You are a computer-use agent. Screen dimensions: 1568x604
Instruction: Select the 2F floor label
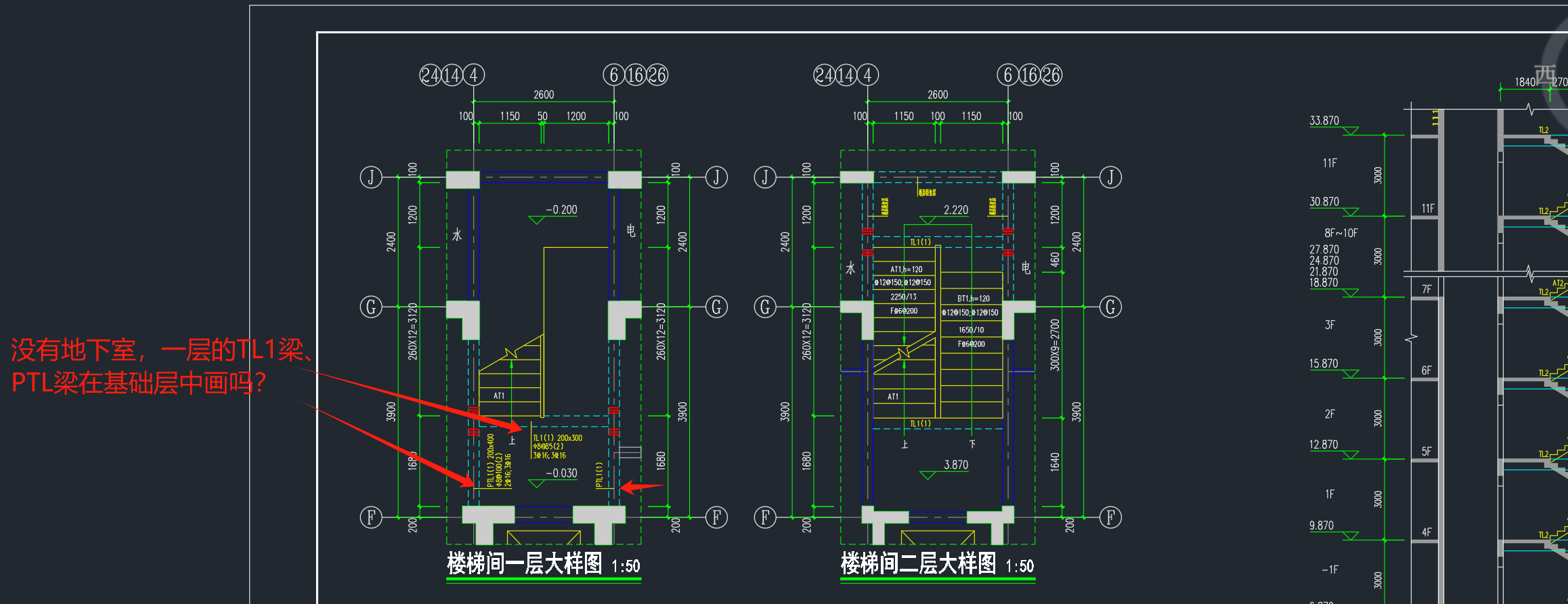[1330, 414]
